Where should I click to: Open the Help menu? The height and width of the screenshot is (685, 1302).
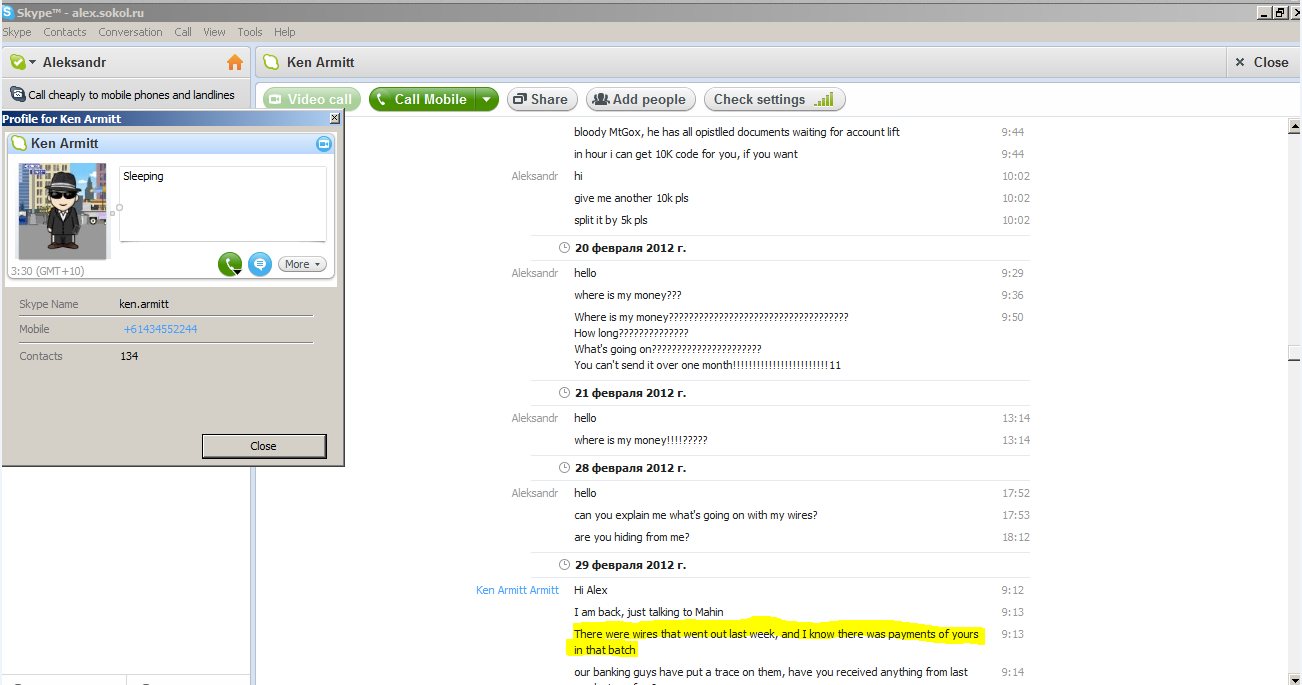click(x=284, y=32)
